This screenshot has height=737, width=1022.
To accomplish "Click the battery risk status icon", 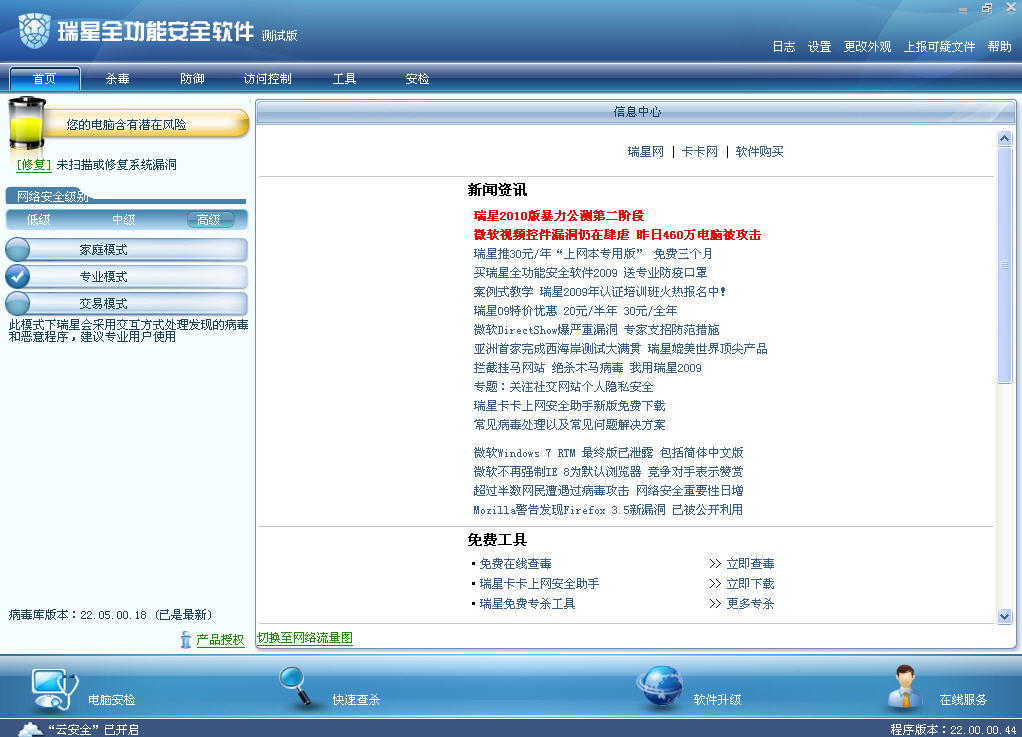I will (x=27, y=124).
